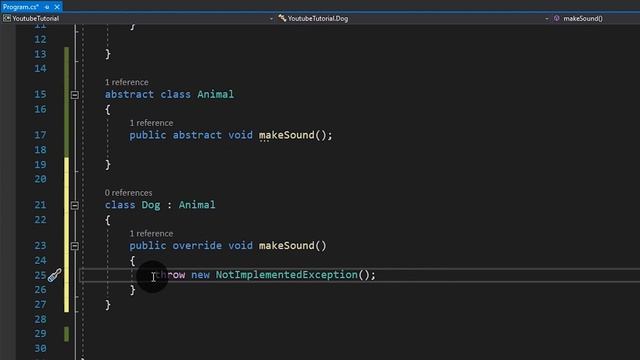The width and height of the screenshot is (640, 360).
Task: Click the 'abstract' keyword on line 15
Action: pos(129,94)
